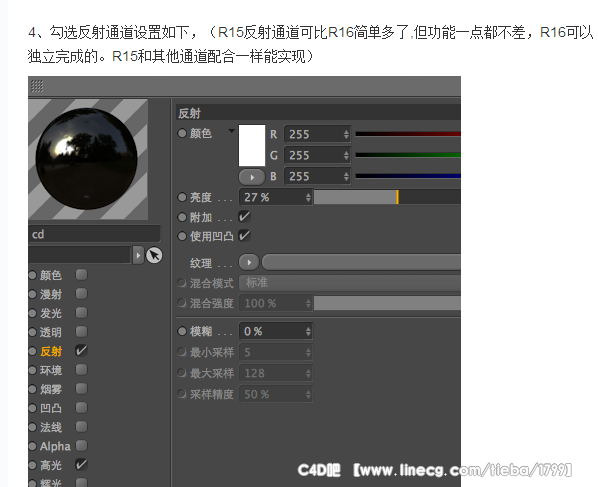Click the material name field cd

94,234
